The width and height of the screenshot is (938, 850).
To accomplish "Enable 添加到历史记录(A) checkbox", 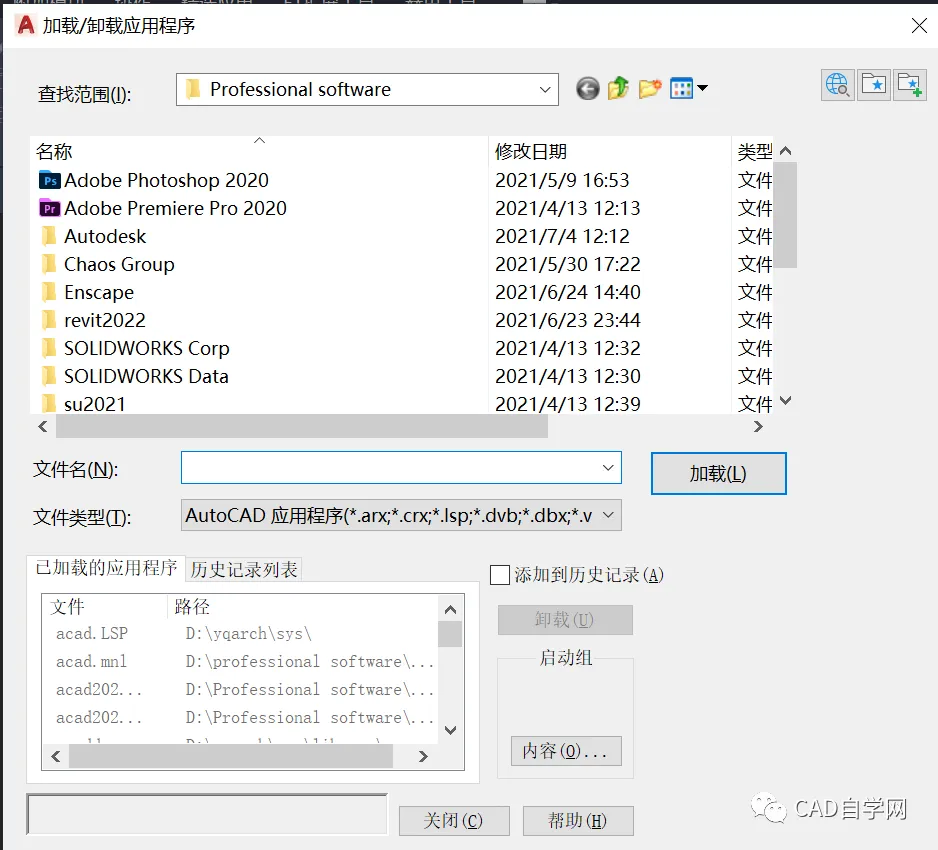I will [x=500, y=575].
